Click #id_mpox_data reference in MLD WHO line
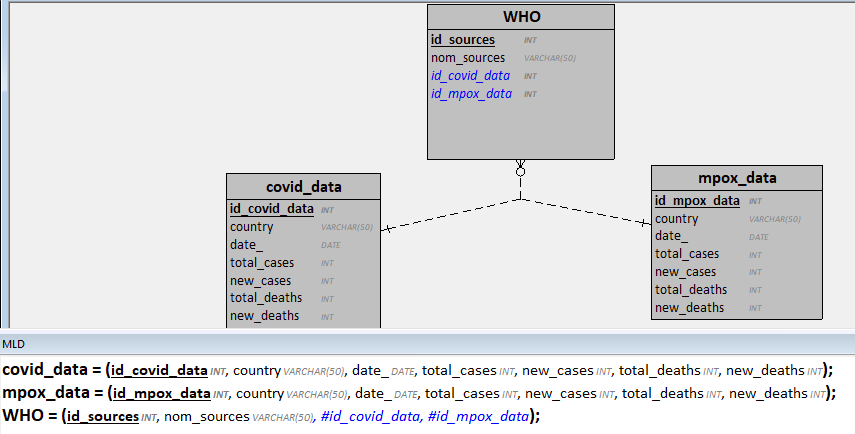855x434 pixels. coord(478,417)
